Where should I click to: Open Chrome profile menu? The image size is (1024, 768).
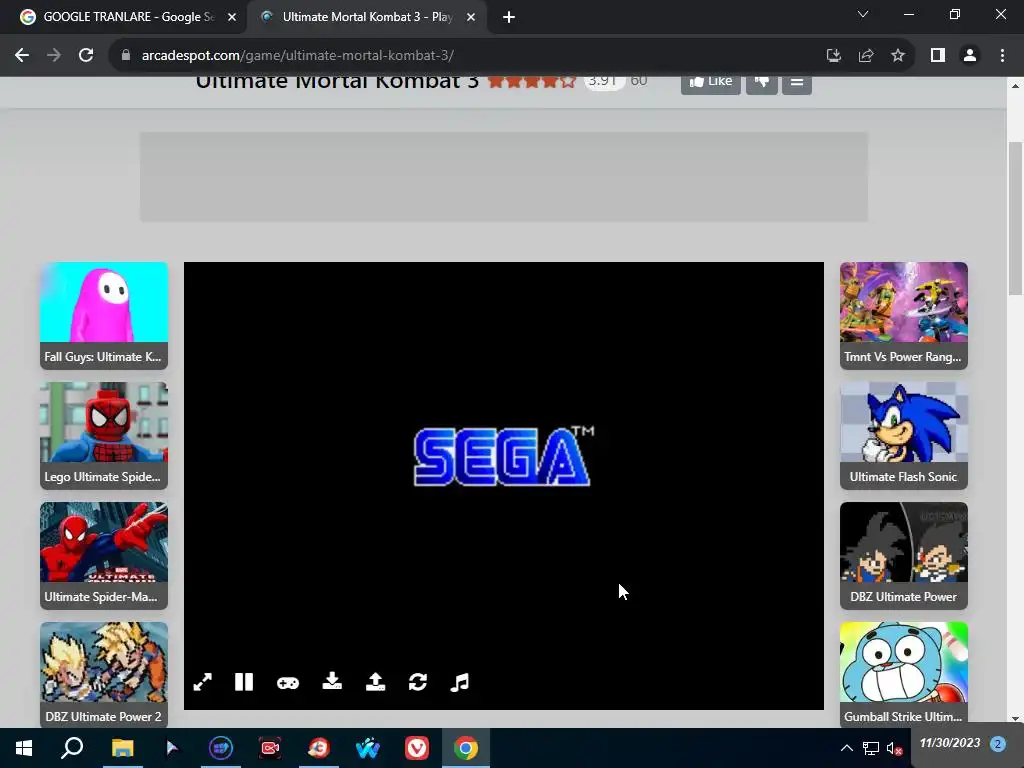pyautogui.click(x=970, y=56)
